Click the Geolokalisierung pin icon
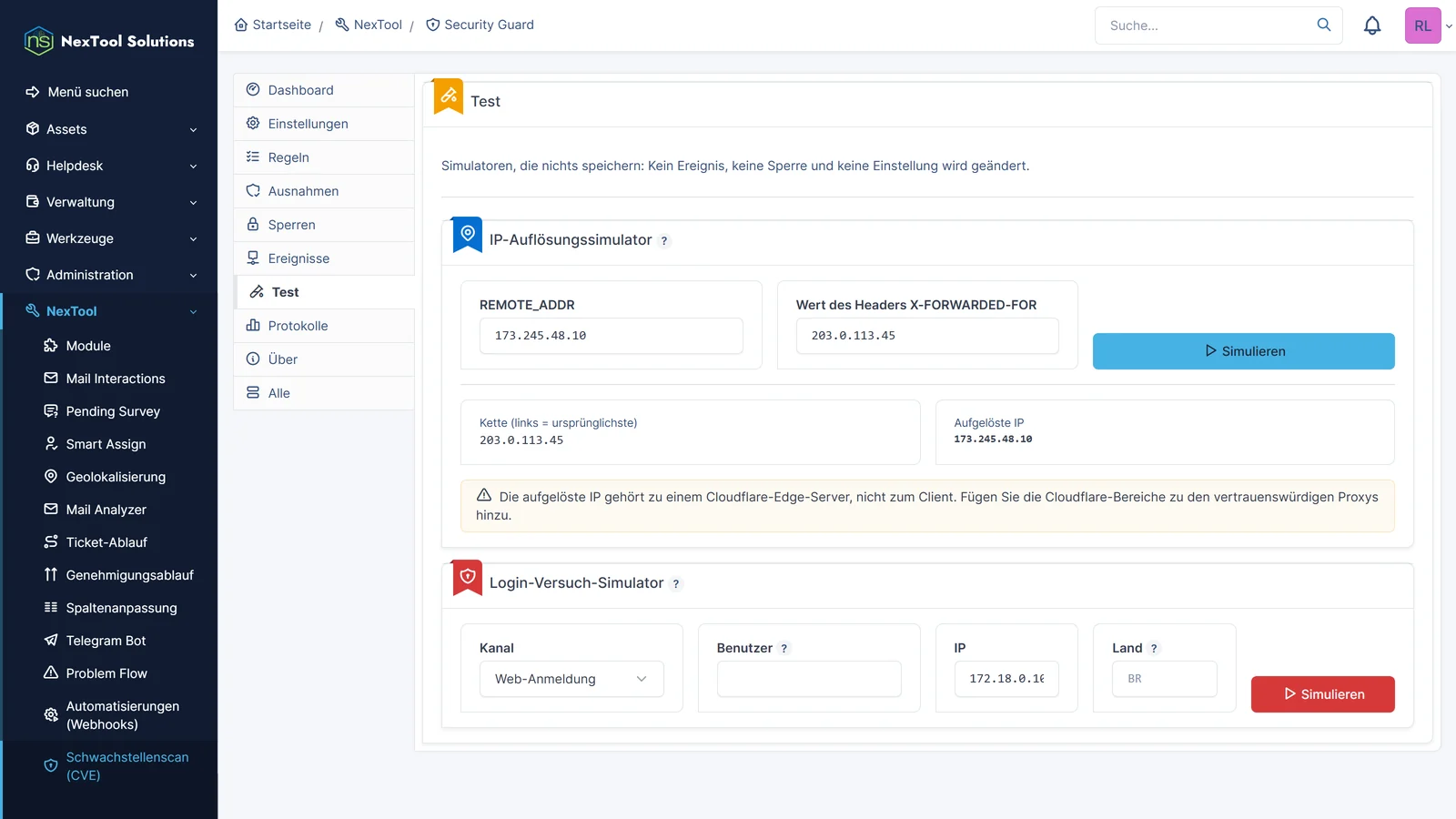Screen dimensions: 1456x819 click(x=51, y=476)
